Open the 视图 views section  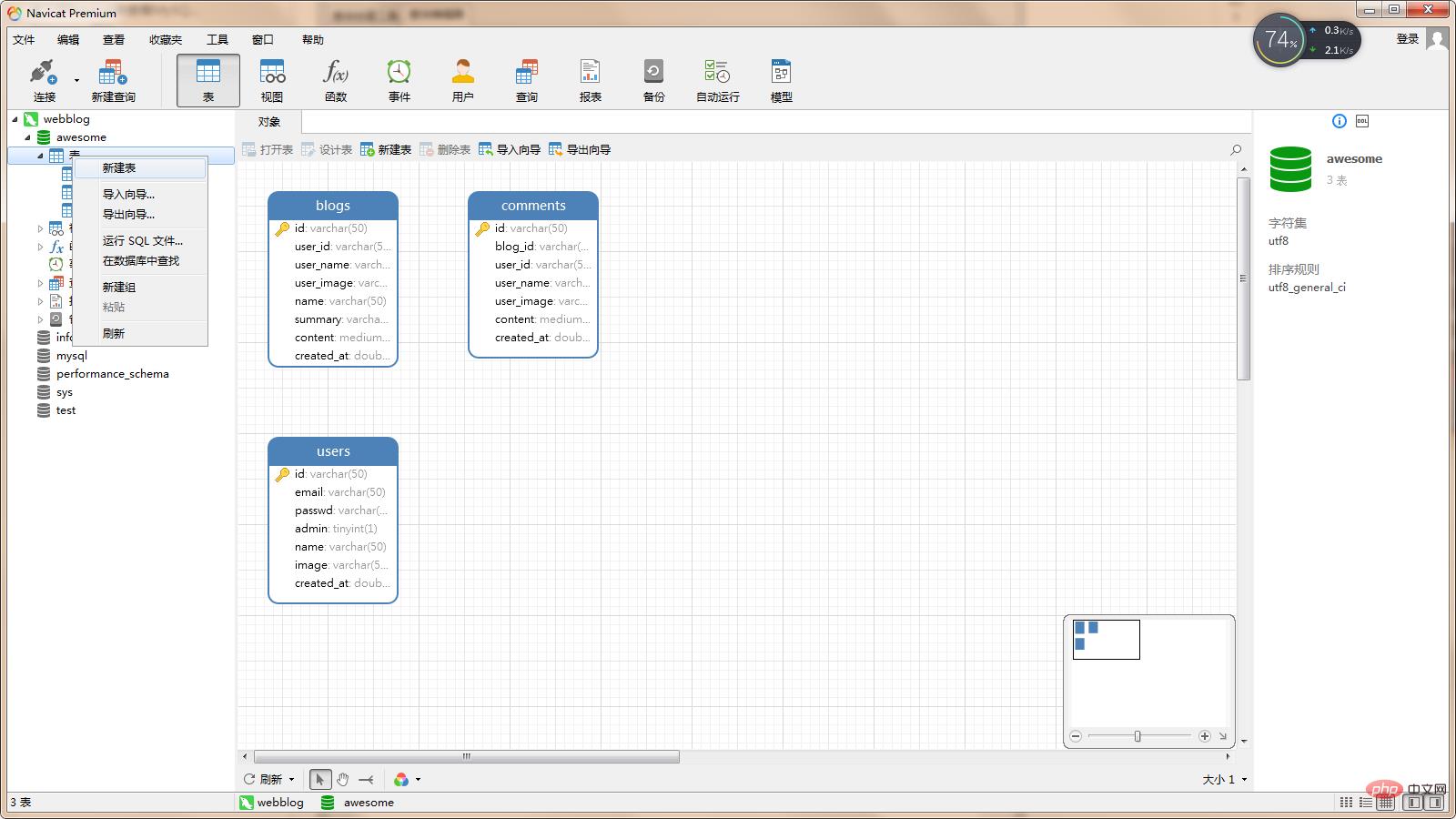click(272, 80)
